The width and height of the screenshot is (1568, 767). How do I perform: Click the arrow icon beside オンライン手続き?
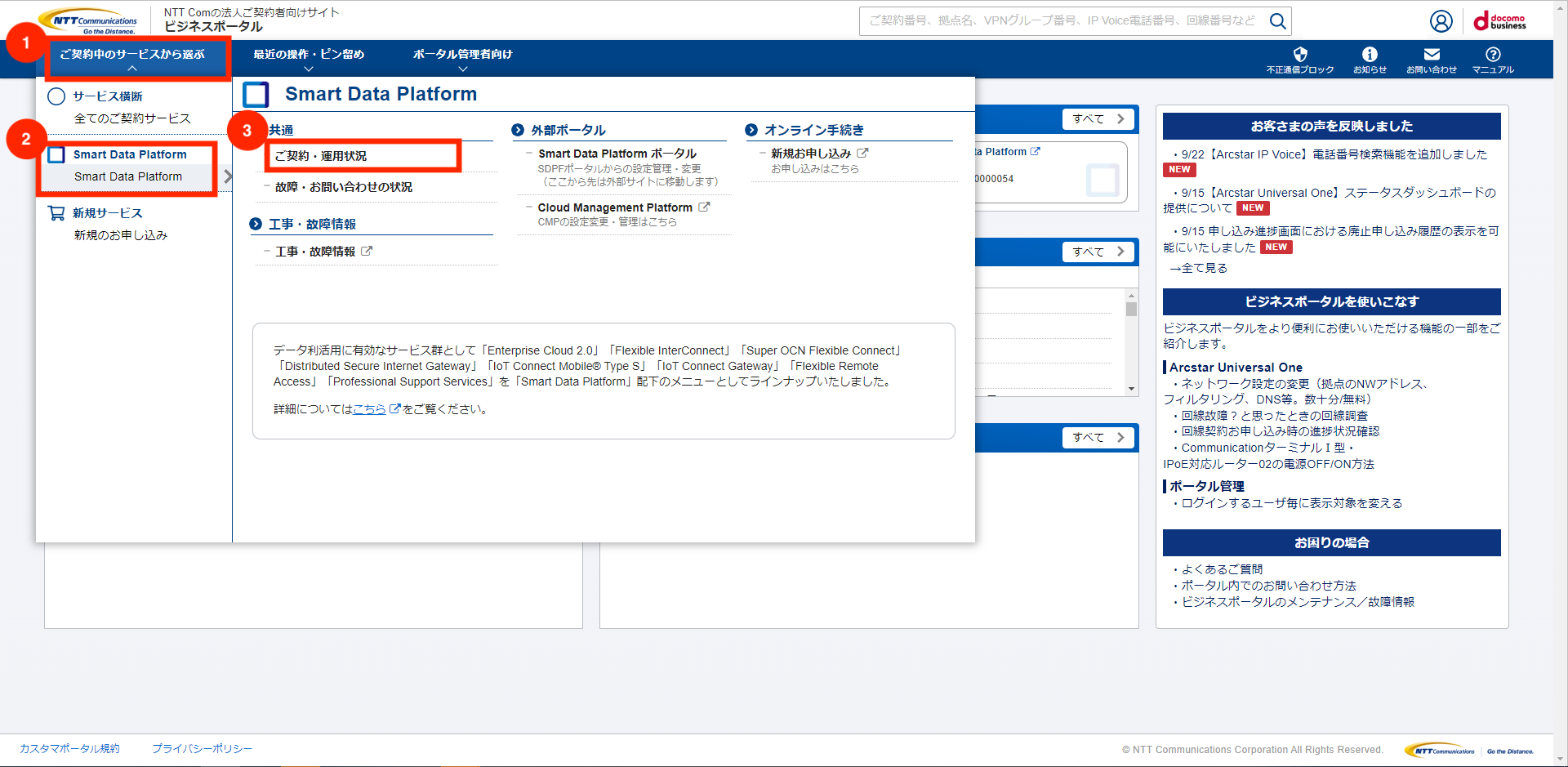[751, 130]
